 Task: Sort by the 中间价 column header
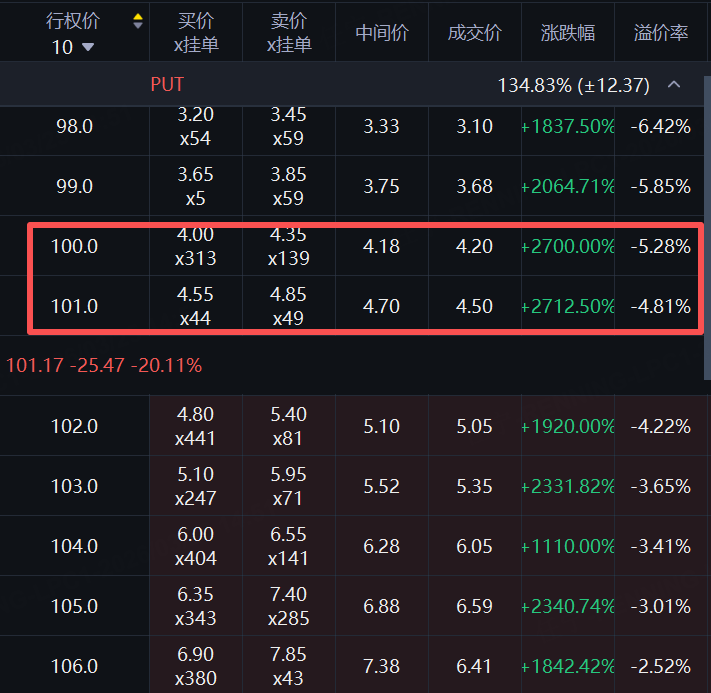click(382, 33)
